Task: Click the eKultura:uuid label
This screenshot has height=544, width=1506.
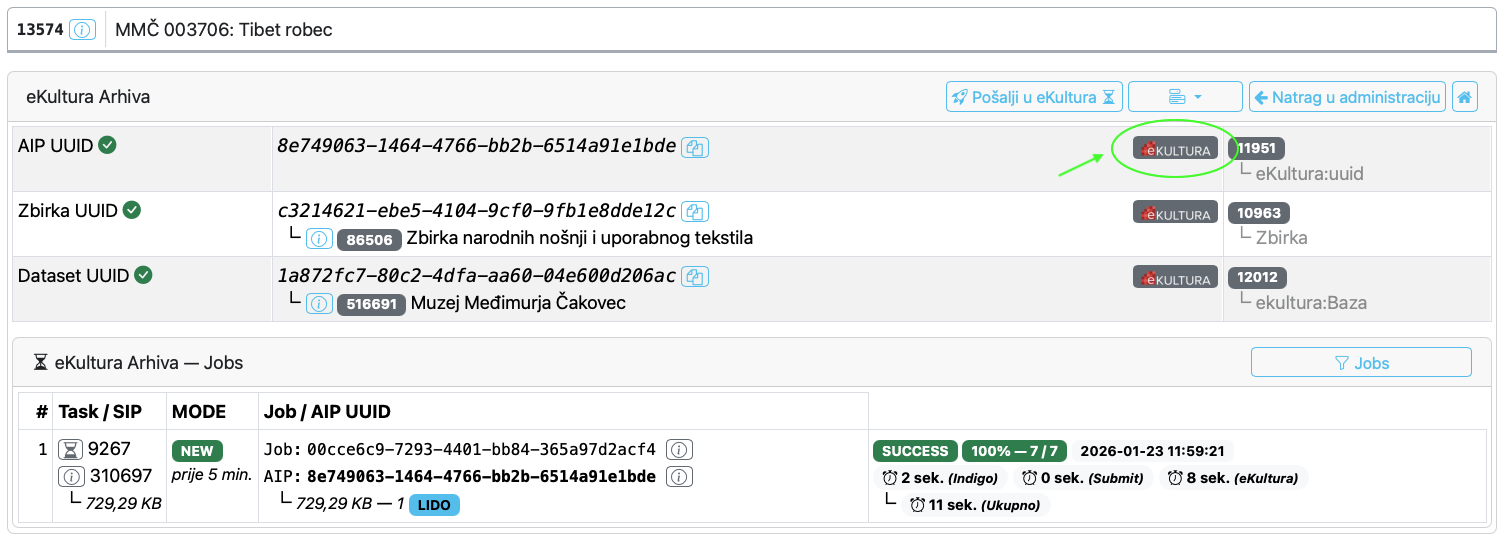Action: coord(1309,173)
